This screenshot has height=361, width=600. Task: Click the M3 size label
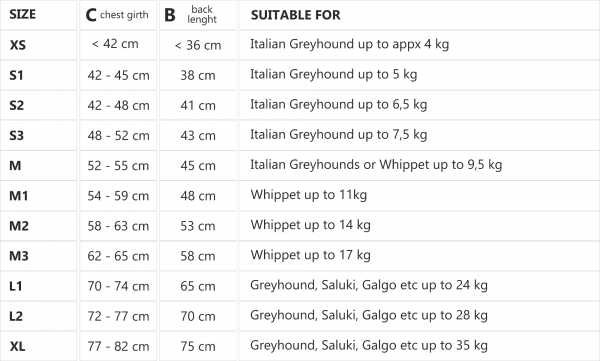19,256
